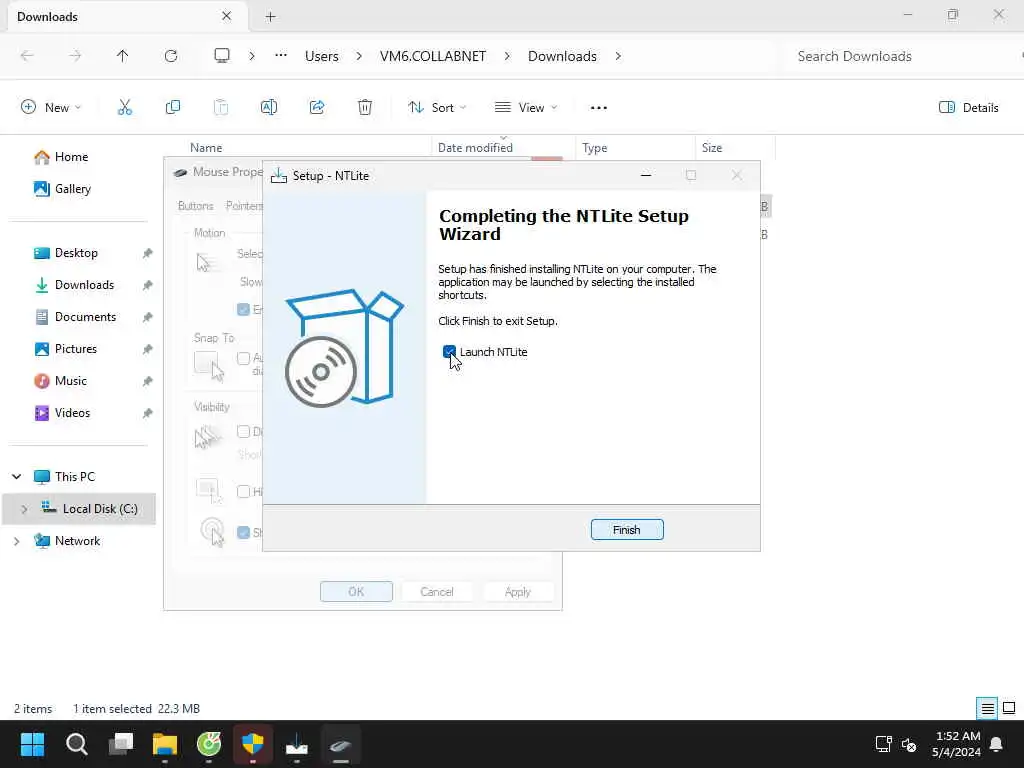Image resolution: width=1024 pixels, height=768 pixels.
Task: Select Buttons tab in Mouse Properties
Action: coord(195,206)
